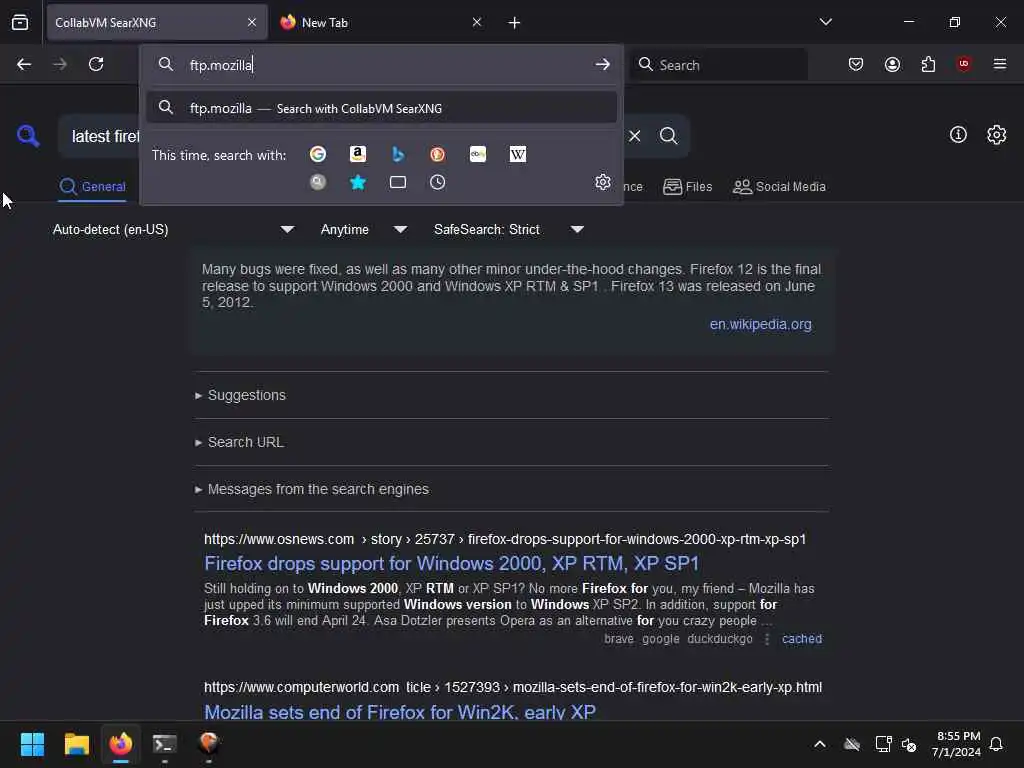Expand Messages from the search engines
Screen dimensions: 1024x768
click(x=312, y=489)
